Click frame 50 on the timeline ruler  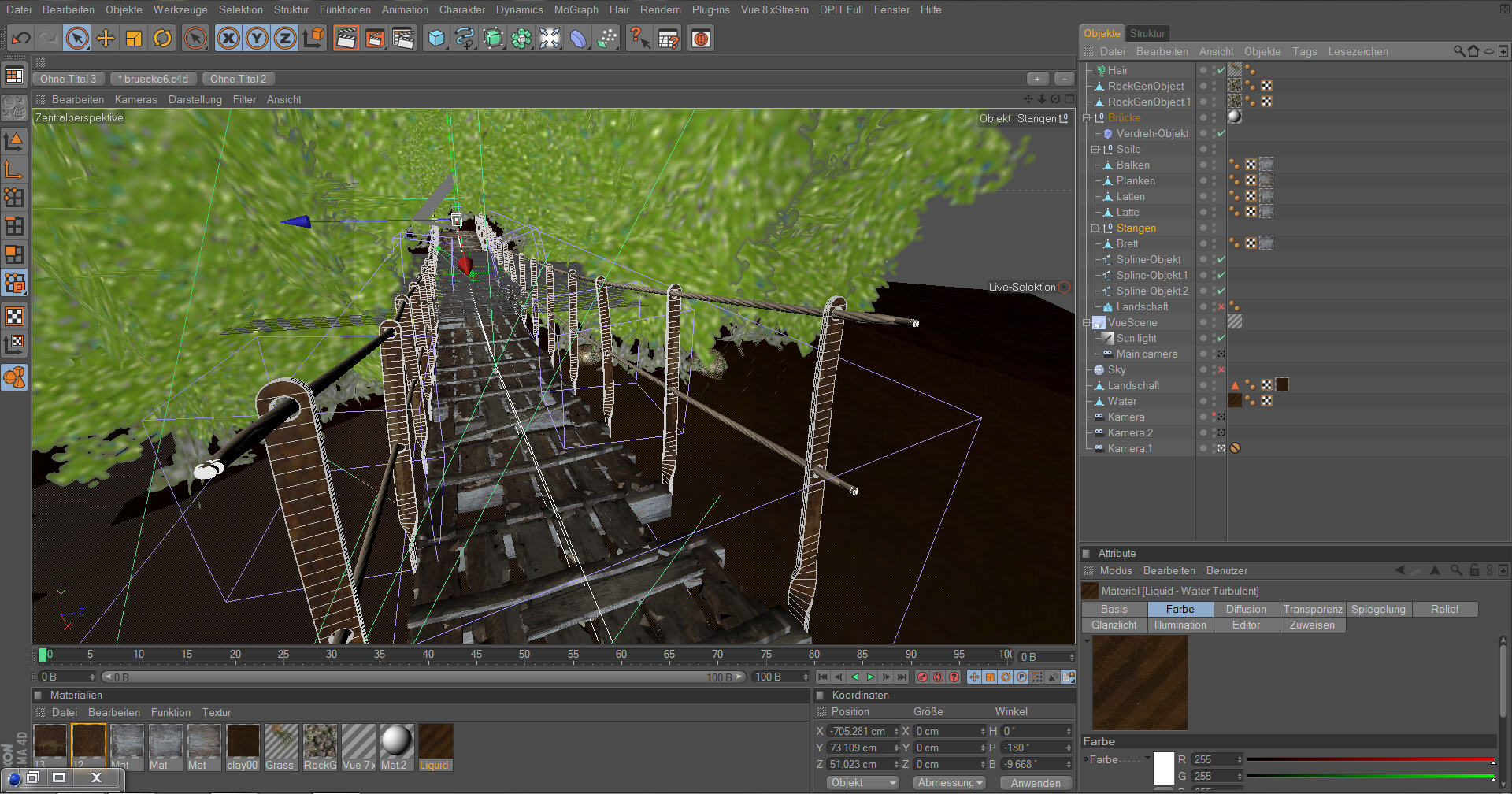[x=524, y=655]
